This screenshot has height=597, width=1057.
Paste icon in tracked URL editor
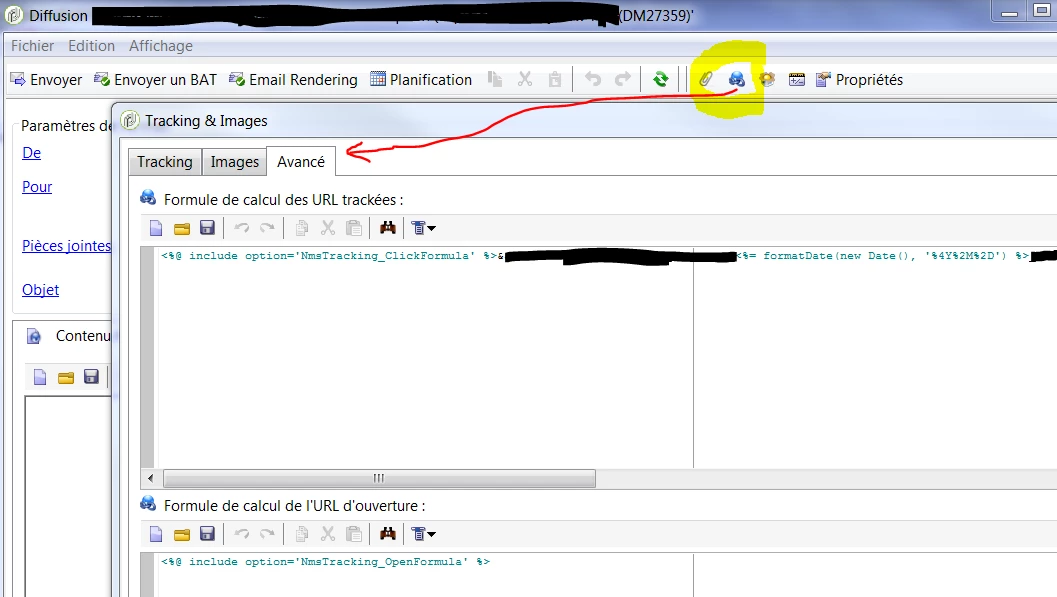[354, 228]
